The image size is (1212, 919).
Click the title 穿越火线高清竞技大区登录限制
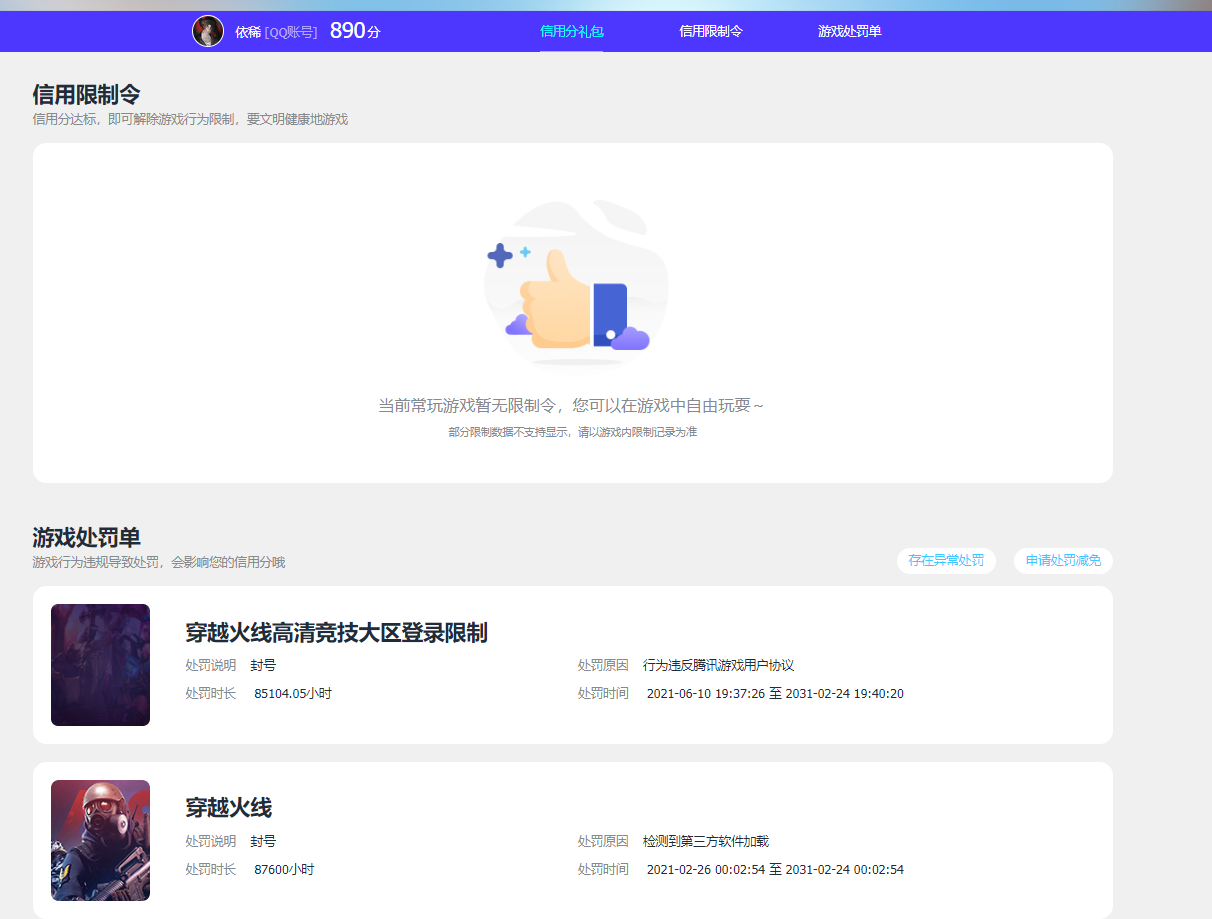[336, 633]
